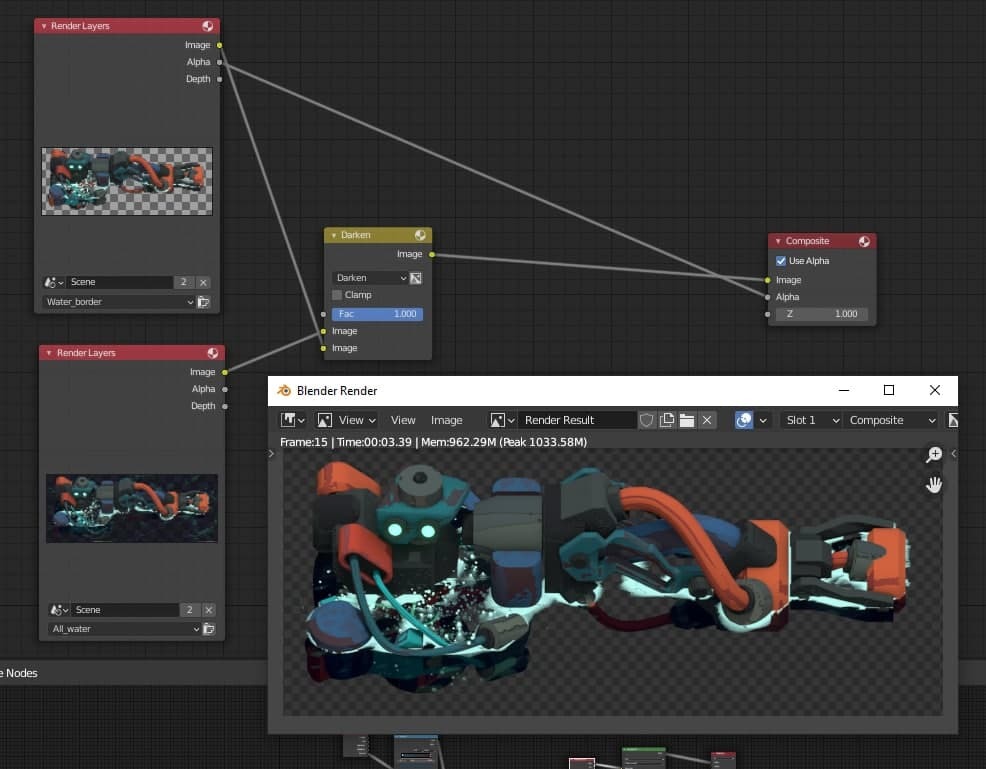Toggle the blue gizmo display icon in the render window
986x769 pixels.
pyautogui.click(x=744, y=420)
